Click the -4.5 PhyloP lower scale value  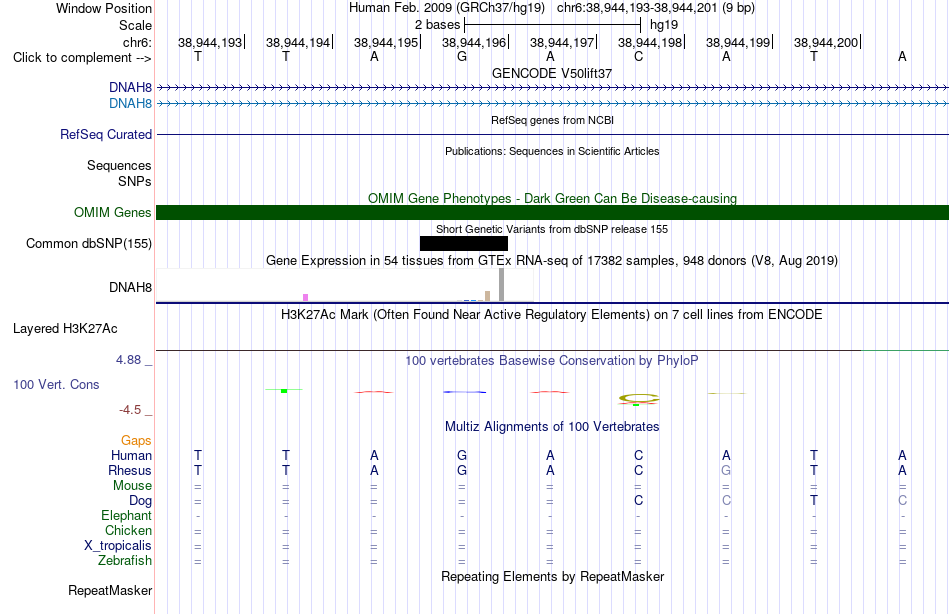click(x=130, y=410)
